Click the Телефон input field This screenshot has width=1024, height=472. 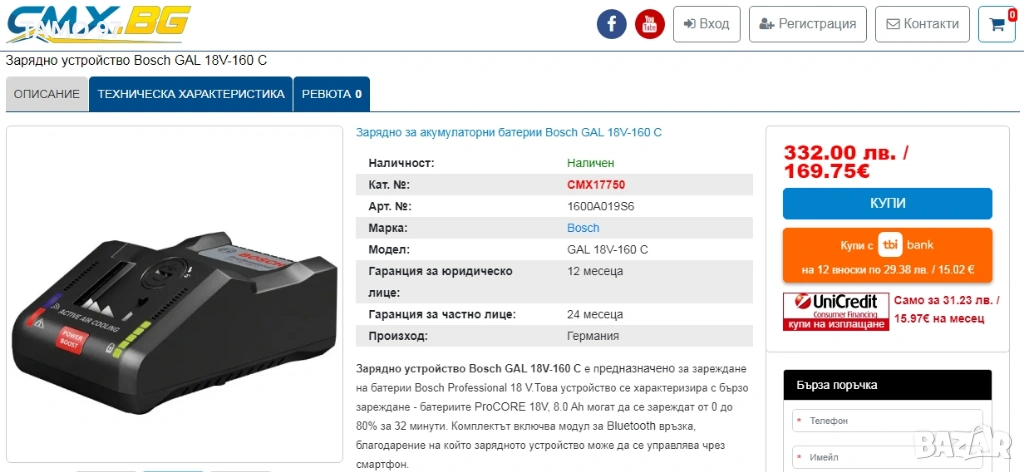[x=888, y=421]
